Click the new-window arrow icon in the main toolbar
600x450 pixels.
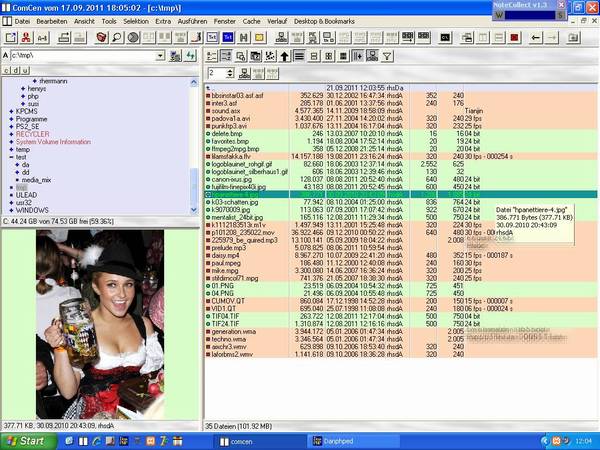(x=11, y=38)
